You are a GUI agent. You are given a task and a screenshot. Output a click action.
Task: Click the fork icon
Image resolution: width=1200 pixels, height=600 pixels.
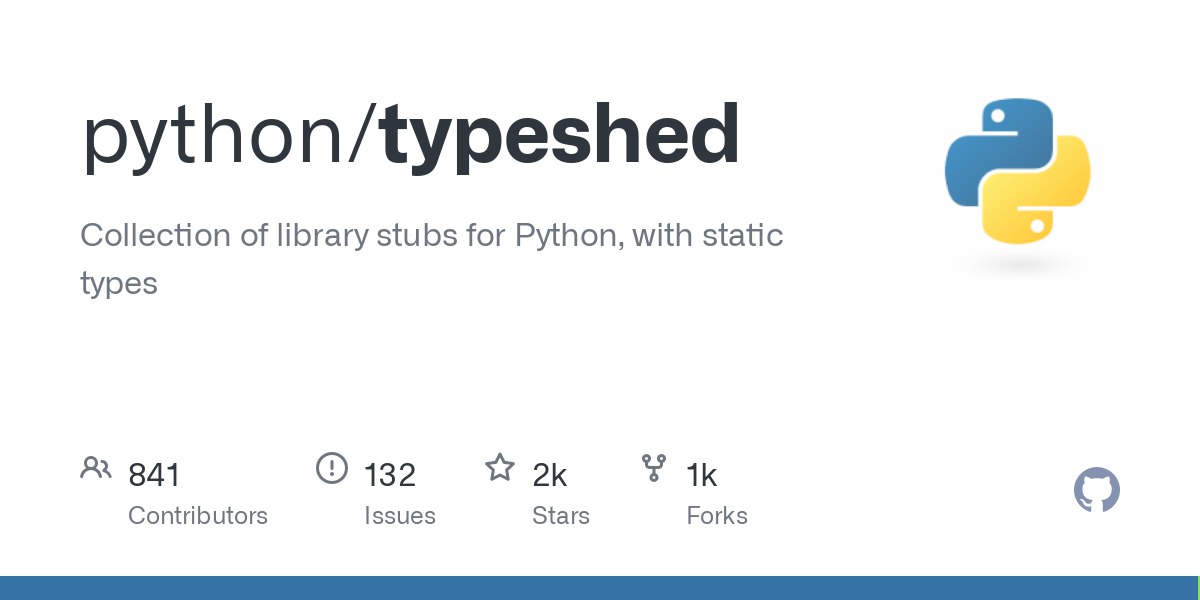[x=654, y=467]
